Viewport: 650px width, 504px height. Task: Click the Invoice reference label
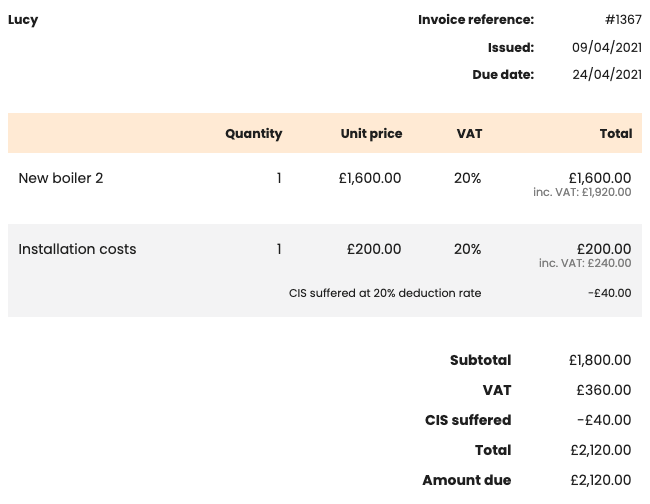tap(476, 20)
